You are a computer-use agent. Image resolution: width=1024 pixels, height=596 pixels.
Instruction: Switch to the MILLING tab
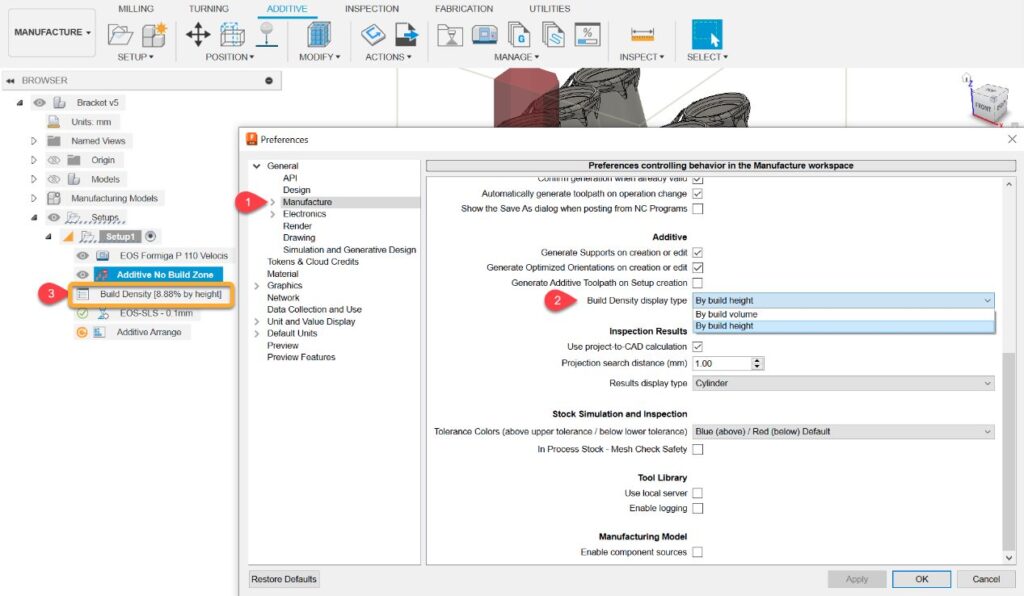[136, 8]
